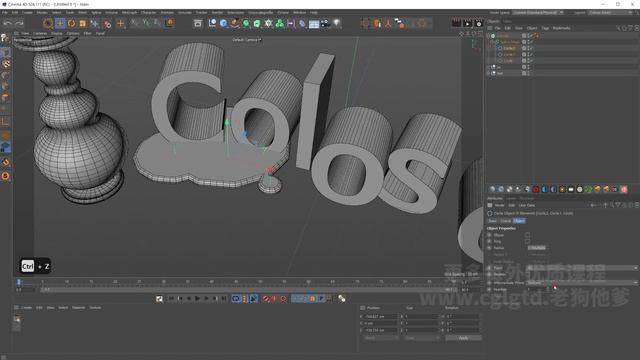Select the Live Selection tool

(x=48, y=24)
